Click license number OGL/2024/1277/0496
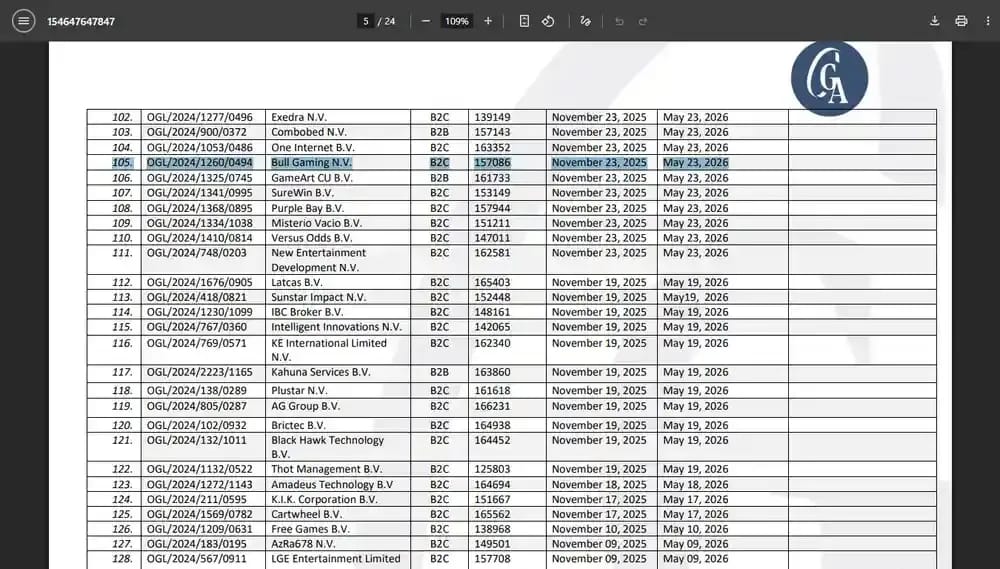The height and width of the screenshot is (569, 1000). click(x=200, y=117)
